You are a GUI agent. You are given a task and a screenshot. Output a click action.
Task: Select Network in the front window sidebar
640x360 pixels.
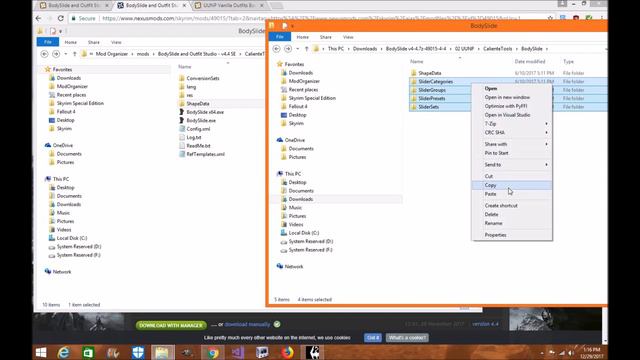tap(293, 267)
